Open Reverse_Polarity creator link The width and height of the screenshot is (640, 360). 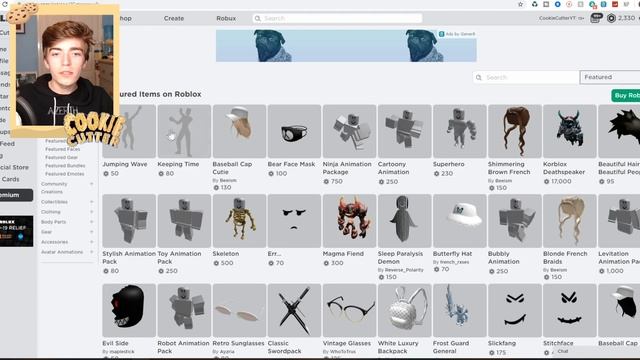(x=404, y=270)
